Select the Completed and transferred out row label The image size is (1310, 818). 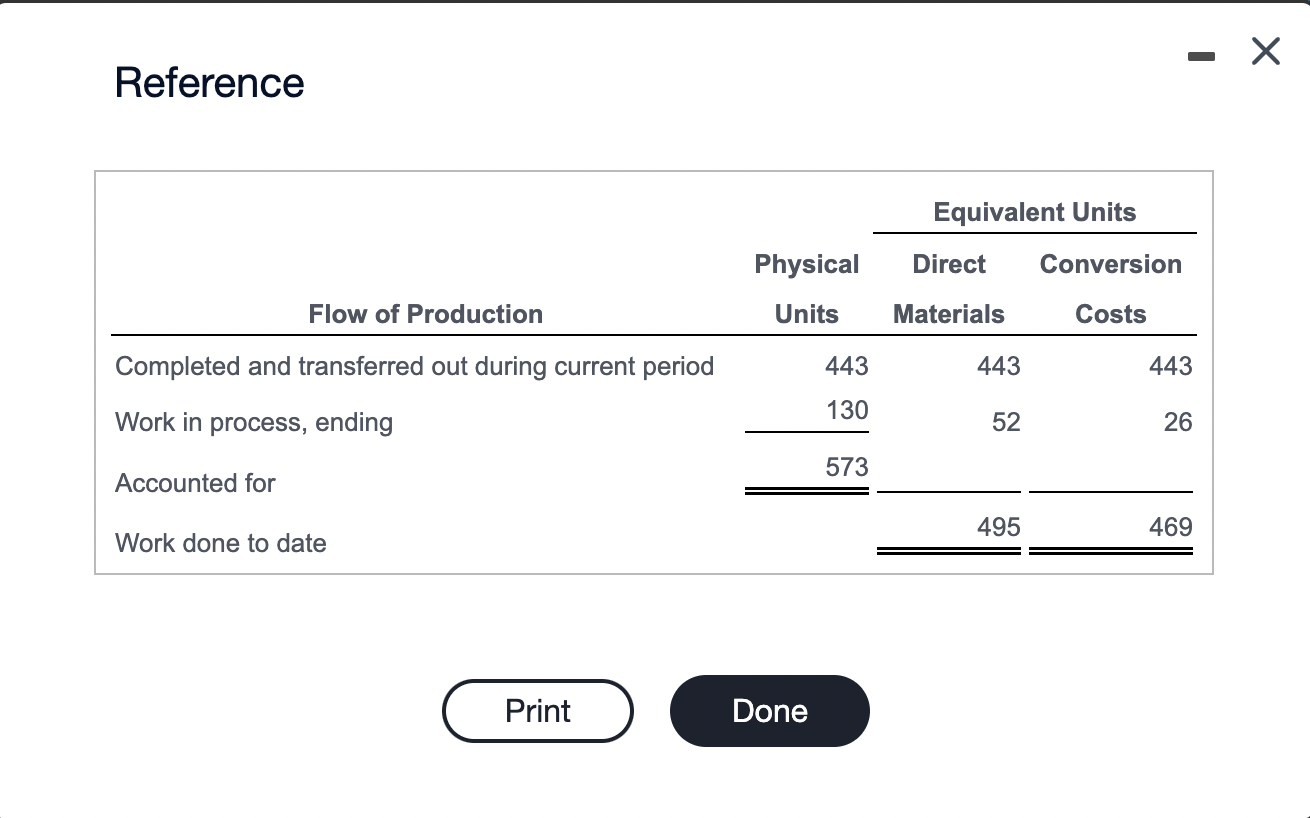click(414, 366)
